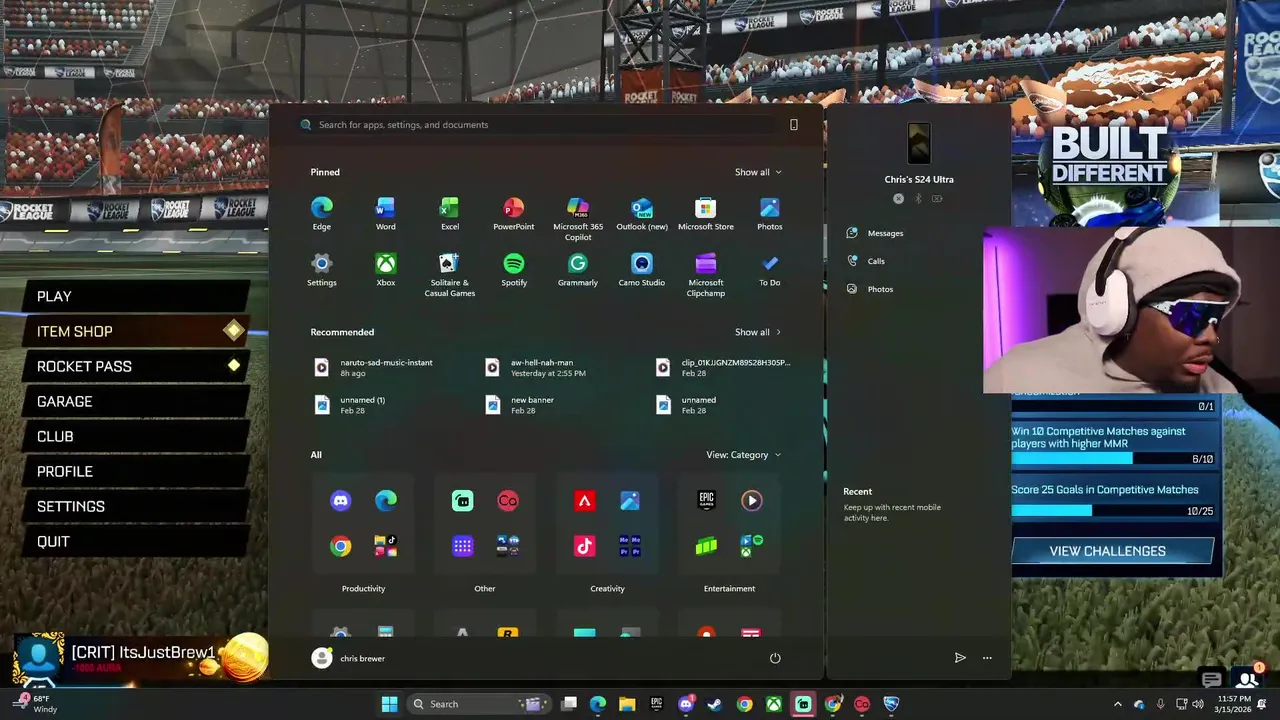Open Outlook (new) pinned app
The image size is (1280, 720).
(642, 213)
